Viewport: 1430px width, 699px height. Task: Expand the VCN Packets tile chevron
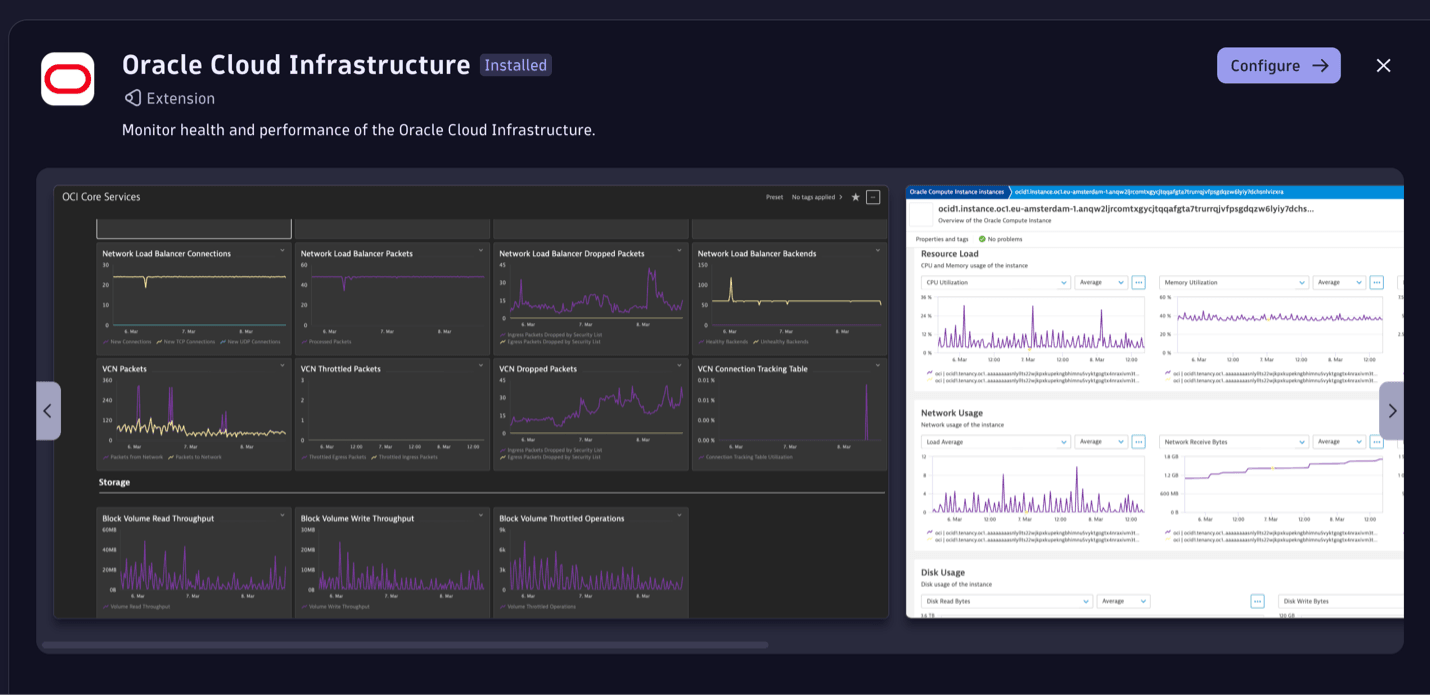click(x=283, y=367)
